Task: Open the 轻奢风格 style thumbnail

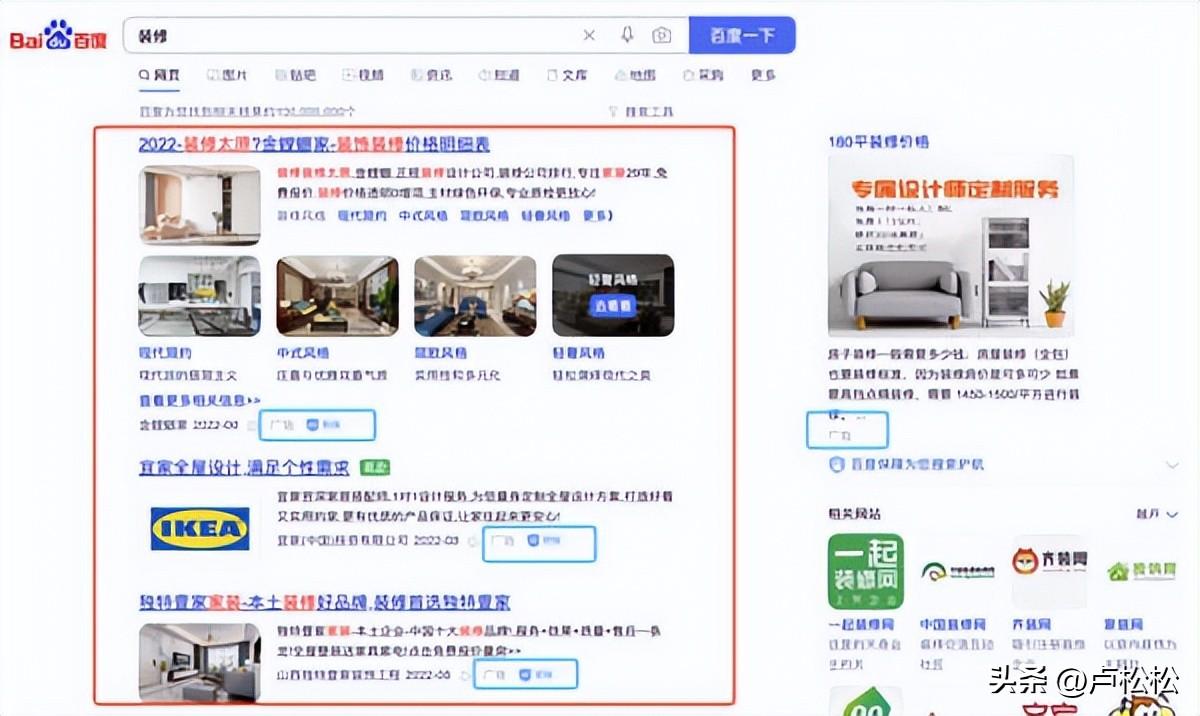Action: pyautogui.click(x=613, y=296)
